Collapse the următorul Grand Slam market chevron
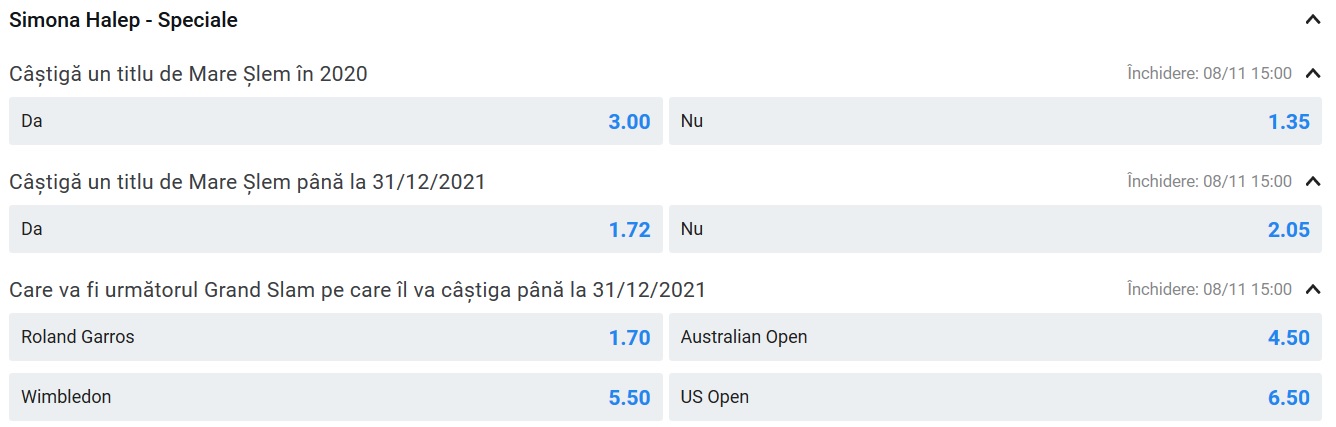Viewport: 1336px width, 427px height. coord(1313,289)
